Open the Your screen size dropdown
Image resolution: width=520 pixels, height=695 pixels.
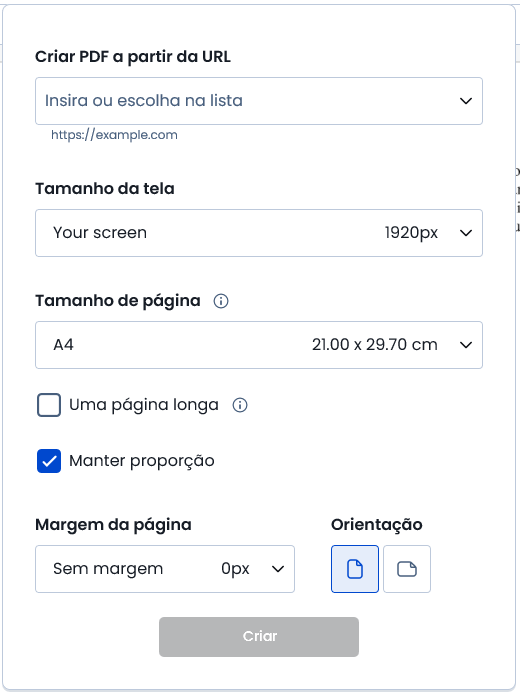tap(259, 233)
